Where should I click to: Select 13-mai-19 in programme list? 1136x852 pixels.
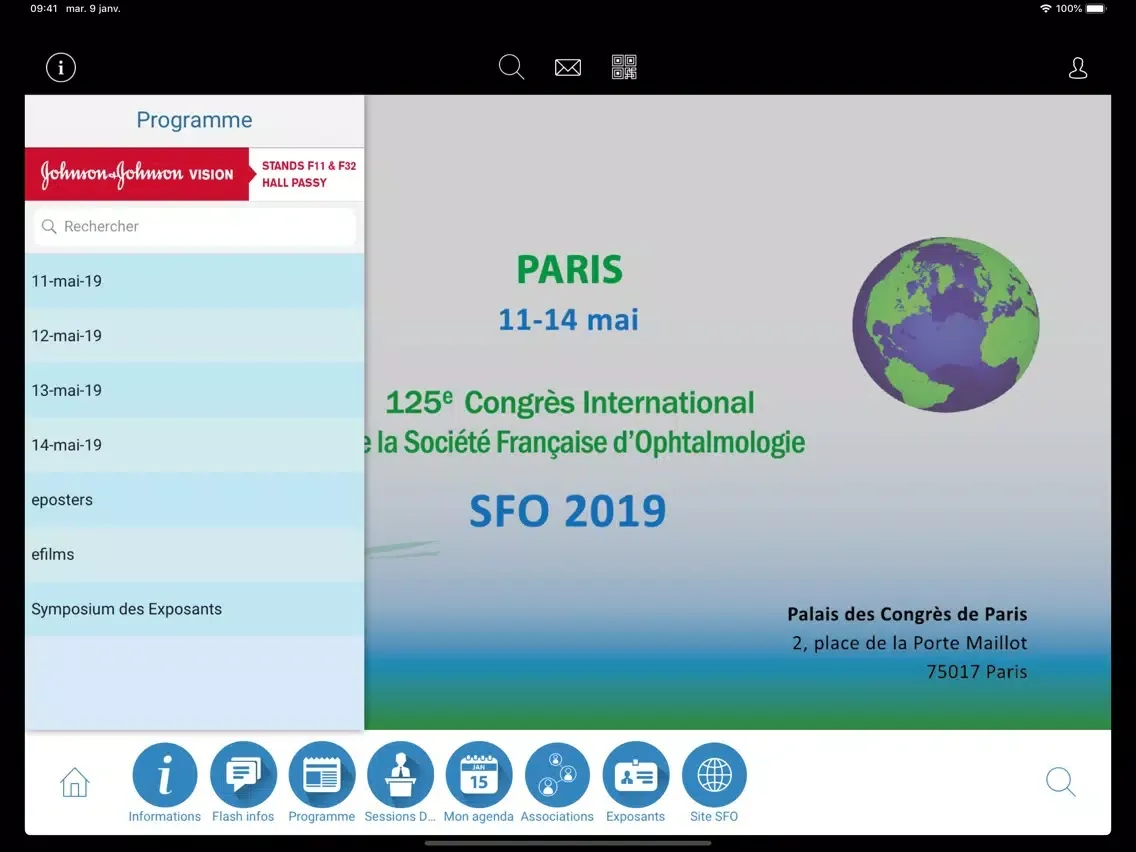195,390
